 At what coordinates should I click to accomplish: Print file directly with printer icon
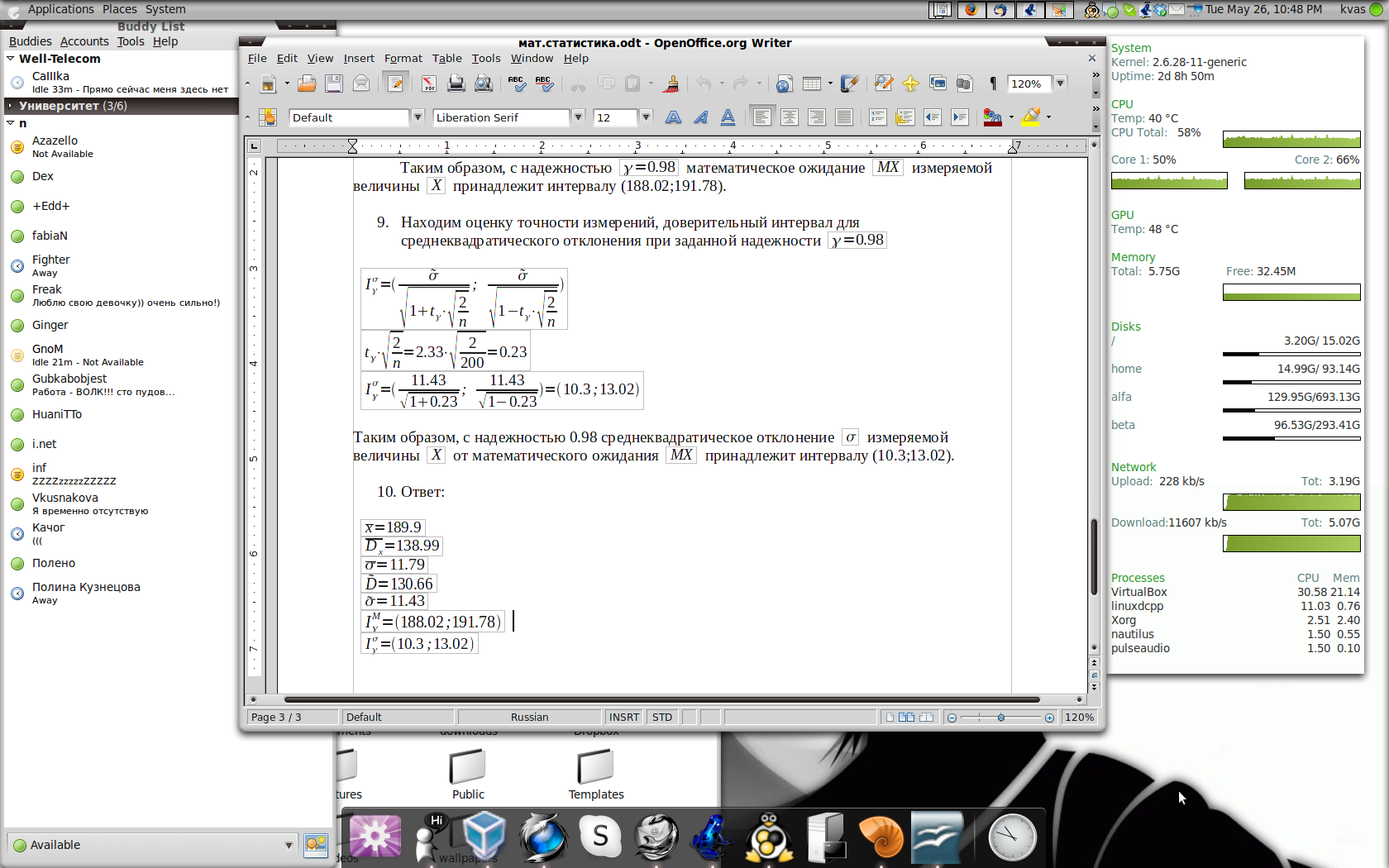[456, 83]
